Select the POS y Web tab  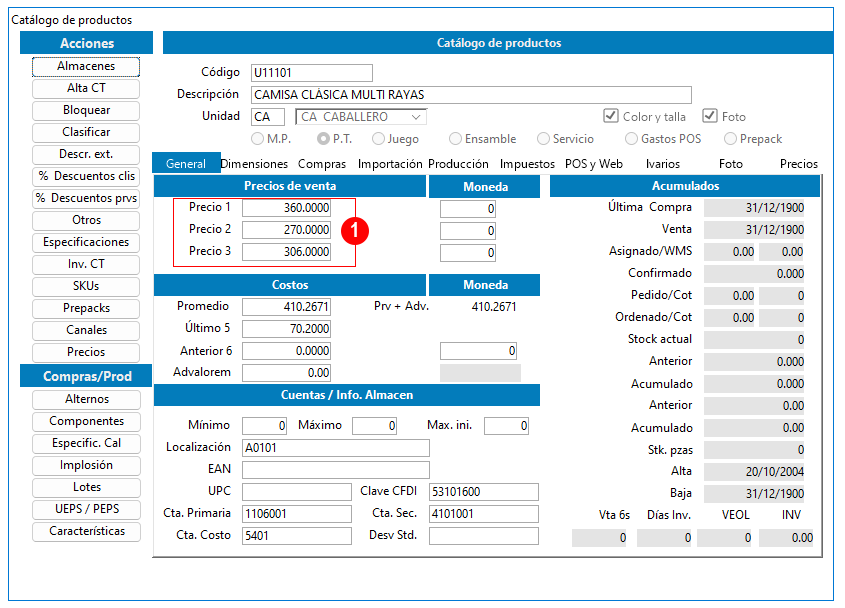click(x=593, y=164)
